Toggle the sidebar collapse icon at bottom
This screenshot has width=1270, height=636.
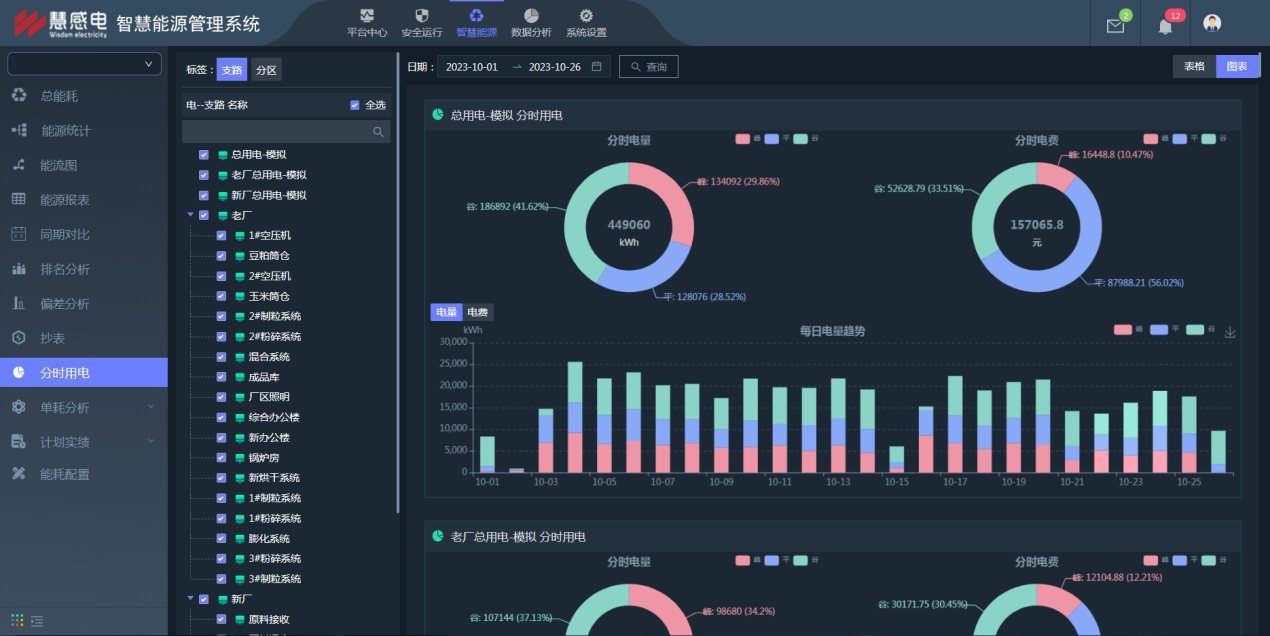pos(37,621)
